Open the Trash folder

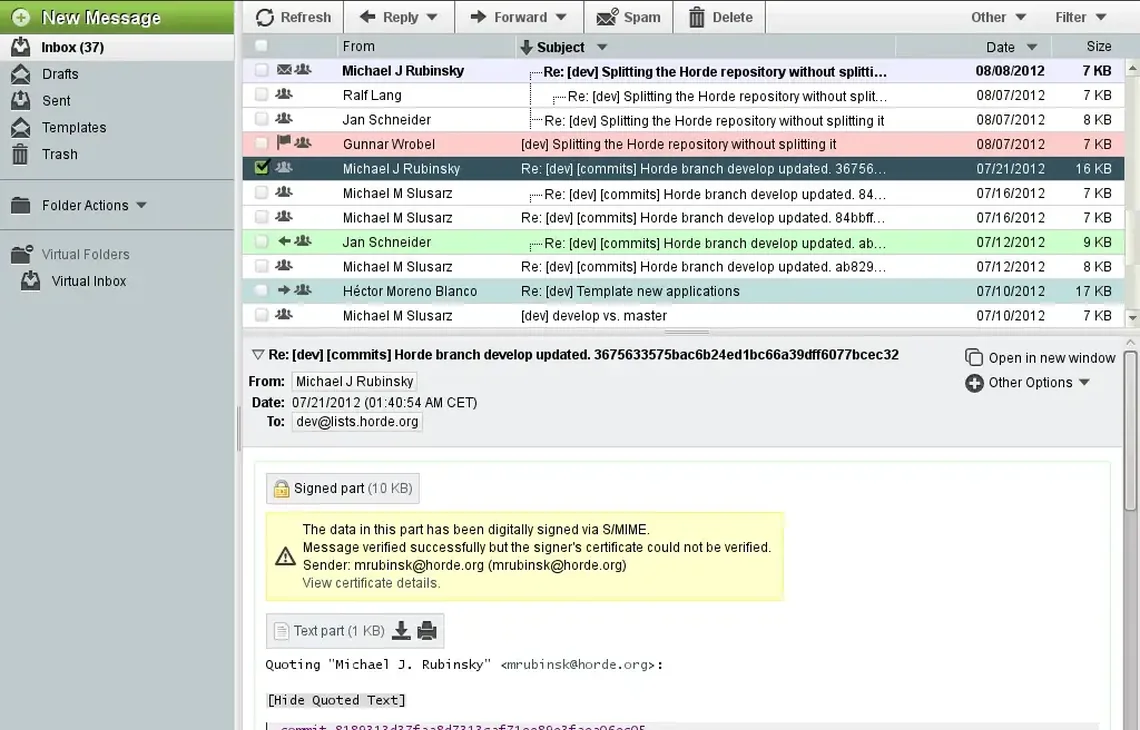pyautogui.click(x=59, y=154)
